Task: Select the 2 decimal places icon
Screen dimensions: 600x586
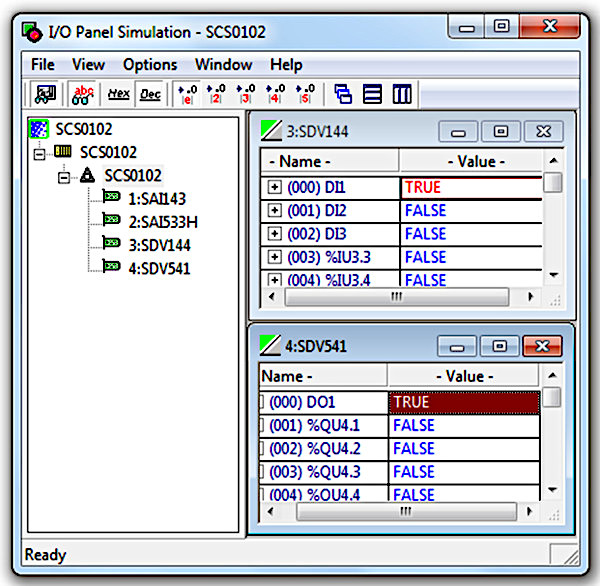Action: click(216, 94)
